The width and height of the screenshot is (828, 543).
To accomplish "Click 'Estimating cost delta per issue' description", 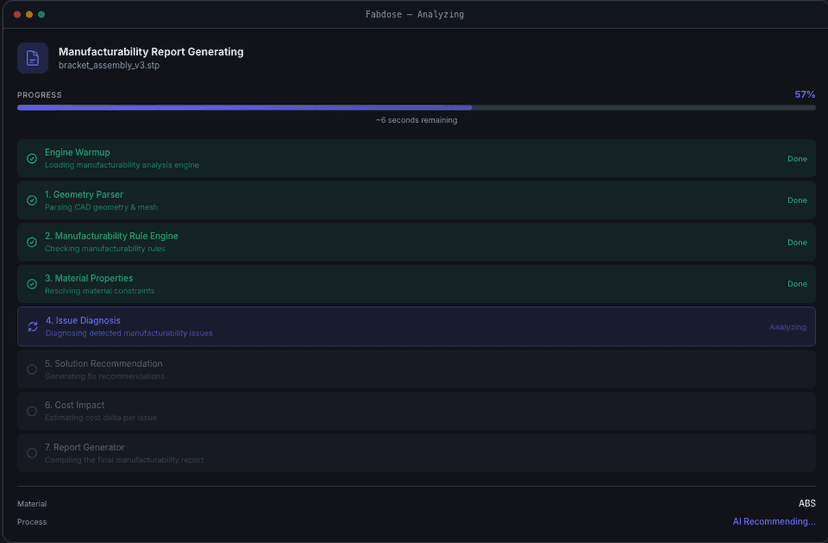I will click(100, 418).
